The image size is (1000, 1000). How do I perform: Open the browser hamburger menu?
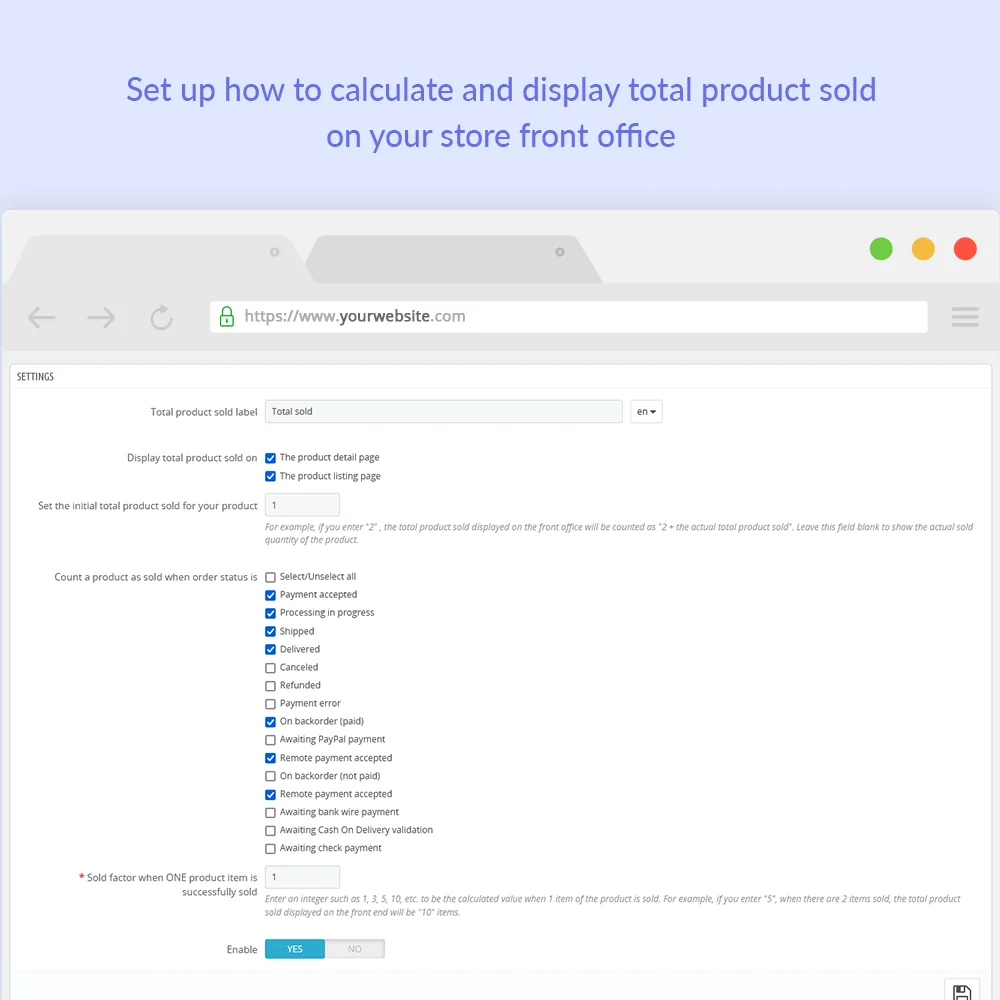pos(965,317)
